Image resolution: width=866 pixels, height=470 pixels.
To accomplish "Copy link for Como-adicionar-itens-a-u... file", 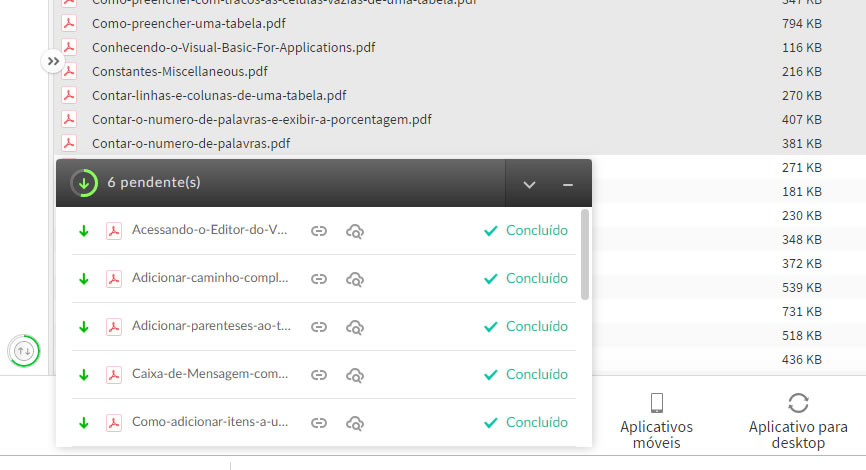I will click(x=319, y=423).
